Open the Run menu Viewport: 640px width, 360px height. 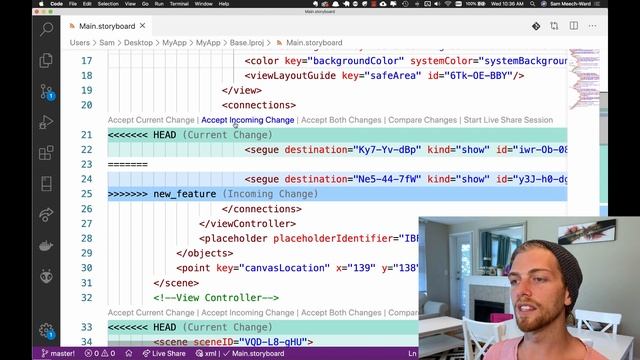click(x=159, y=4)
